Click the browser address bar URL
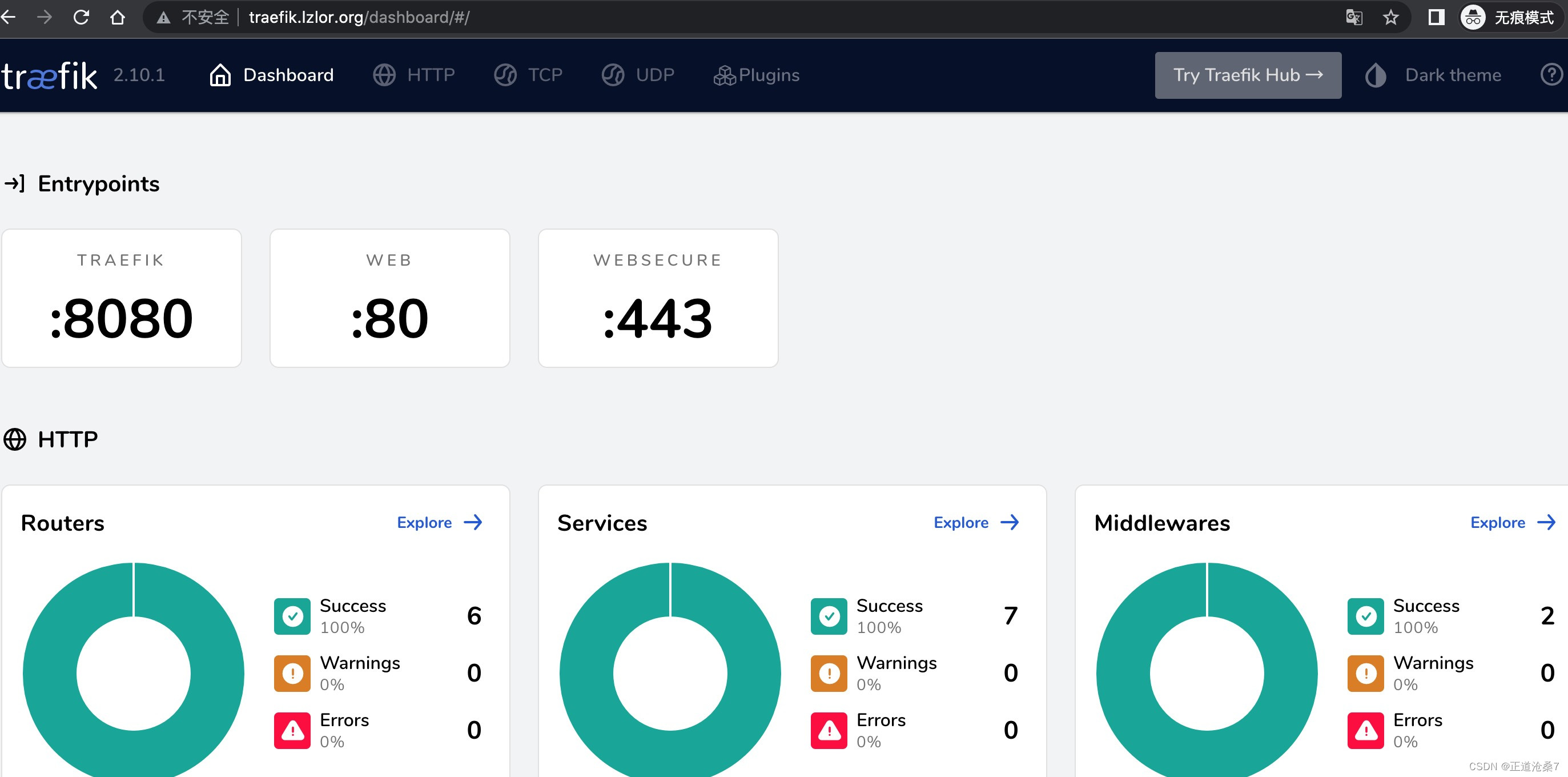The image size is (1568, 777). point(359,17)
